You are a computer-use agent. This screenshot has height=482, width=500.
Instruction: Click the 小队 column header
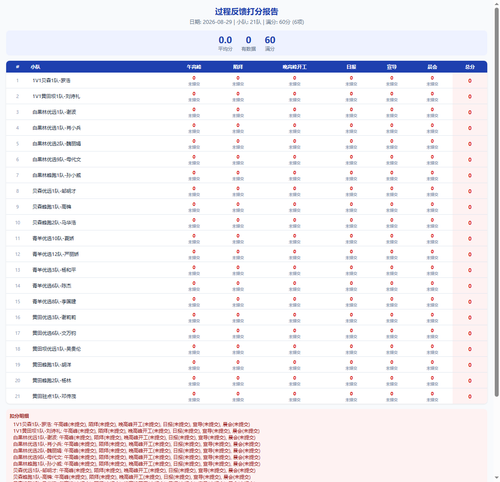[35, 67]
